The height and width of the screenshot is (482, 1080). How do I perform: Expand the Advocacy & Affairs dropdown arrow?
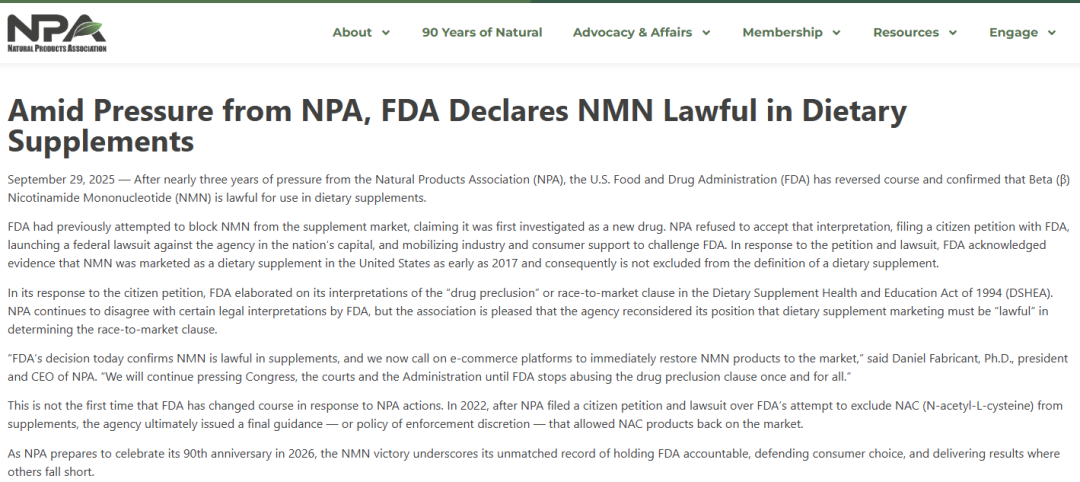tap(706, 33)
